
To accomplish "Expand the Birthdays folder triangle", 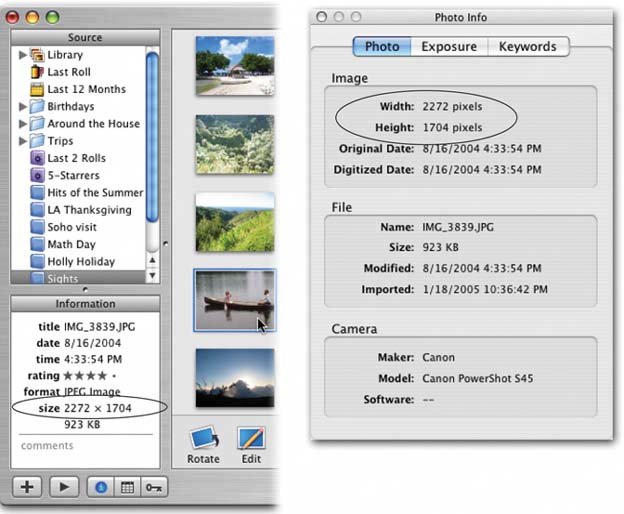I will pyautogui.click(x=22, y=106).
